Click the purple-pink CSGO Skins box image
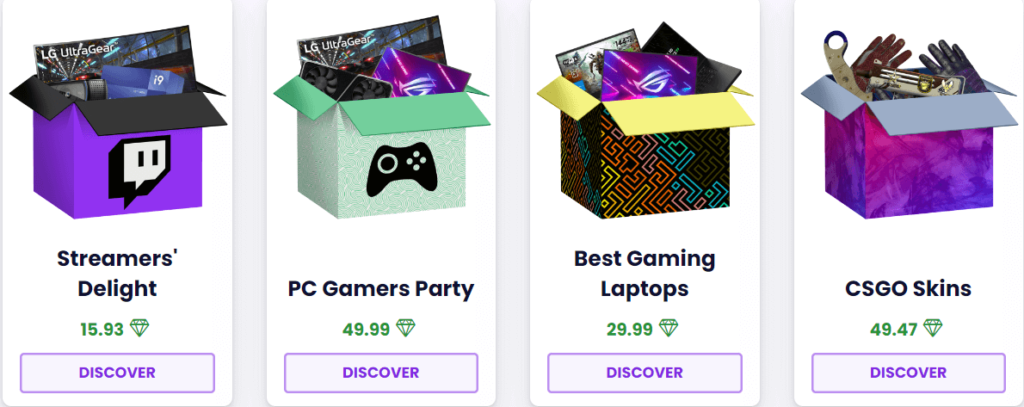The height and width of the screenshot is (407, 1024). [x=908, y=124]
